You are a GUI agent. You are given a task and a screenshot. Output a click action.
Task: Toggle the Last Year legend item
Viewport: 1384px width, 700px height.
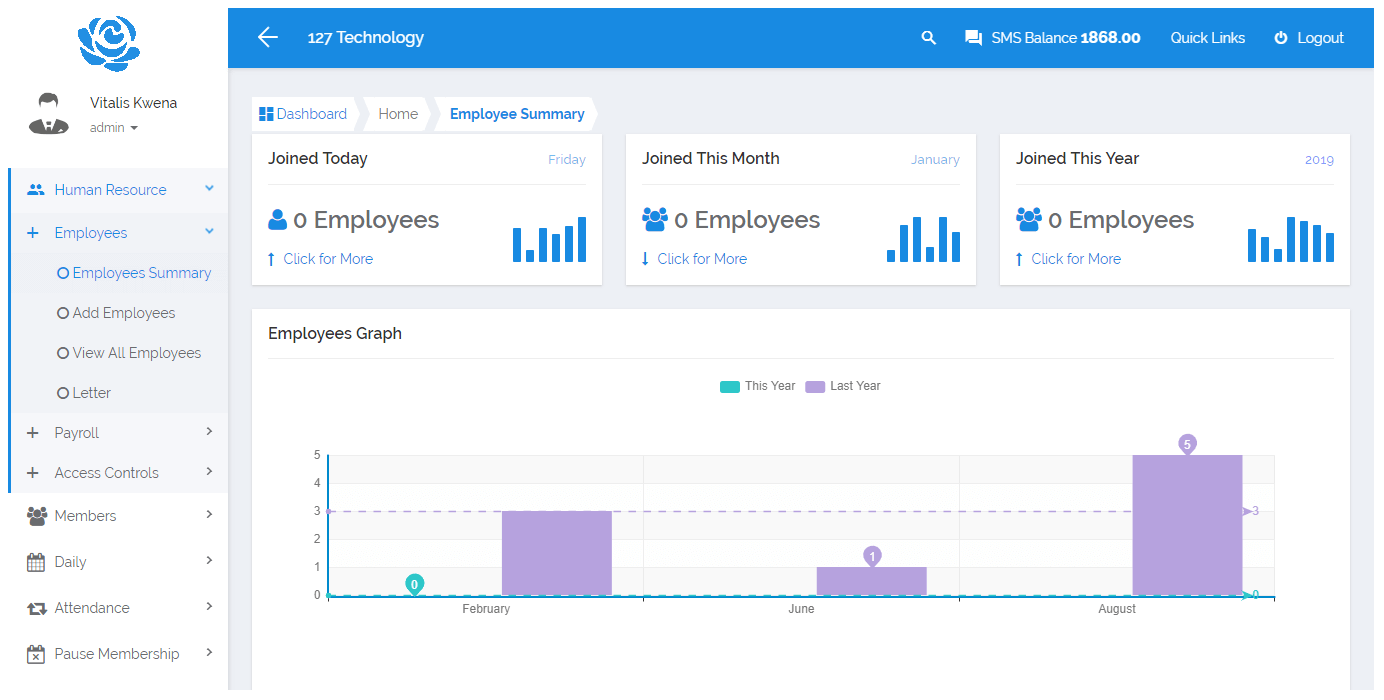(843, 386)
